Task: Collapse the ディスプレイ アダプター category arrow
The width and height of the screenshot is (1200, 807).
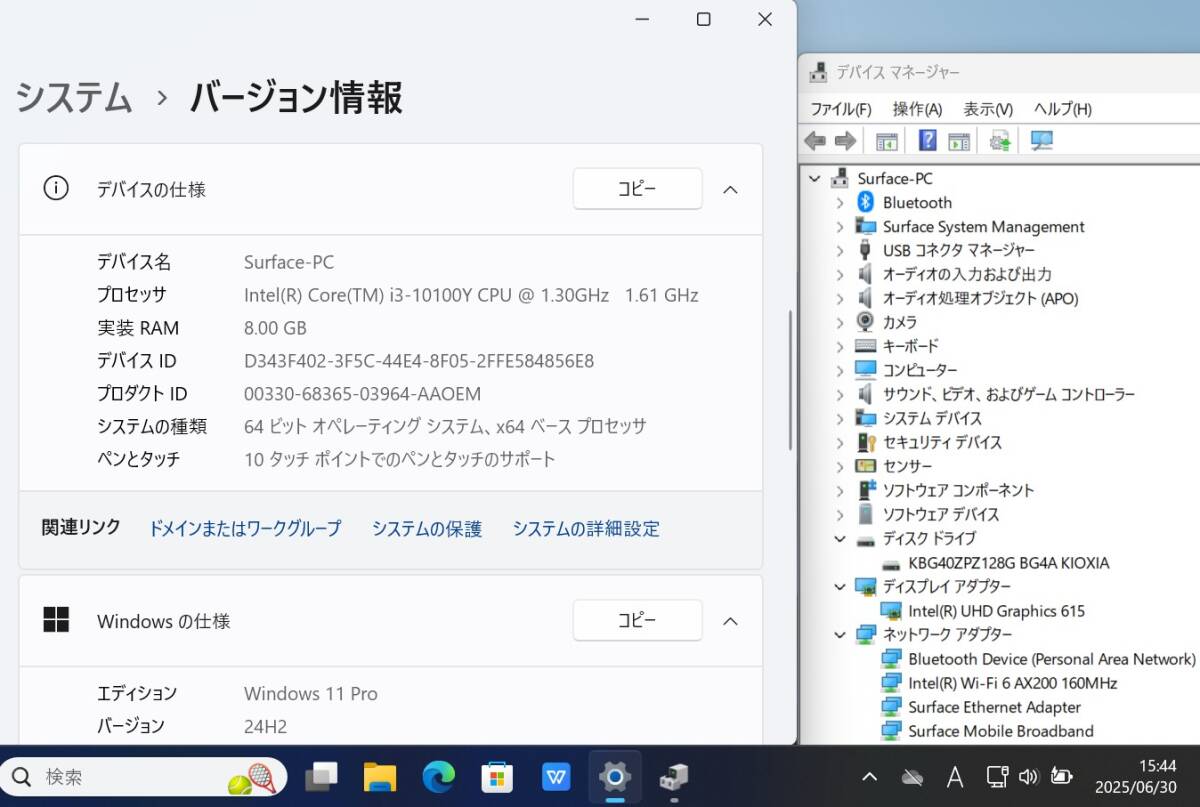Action: pos(840,587)
